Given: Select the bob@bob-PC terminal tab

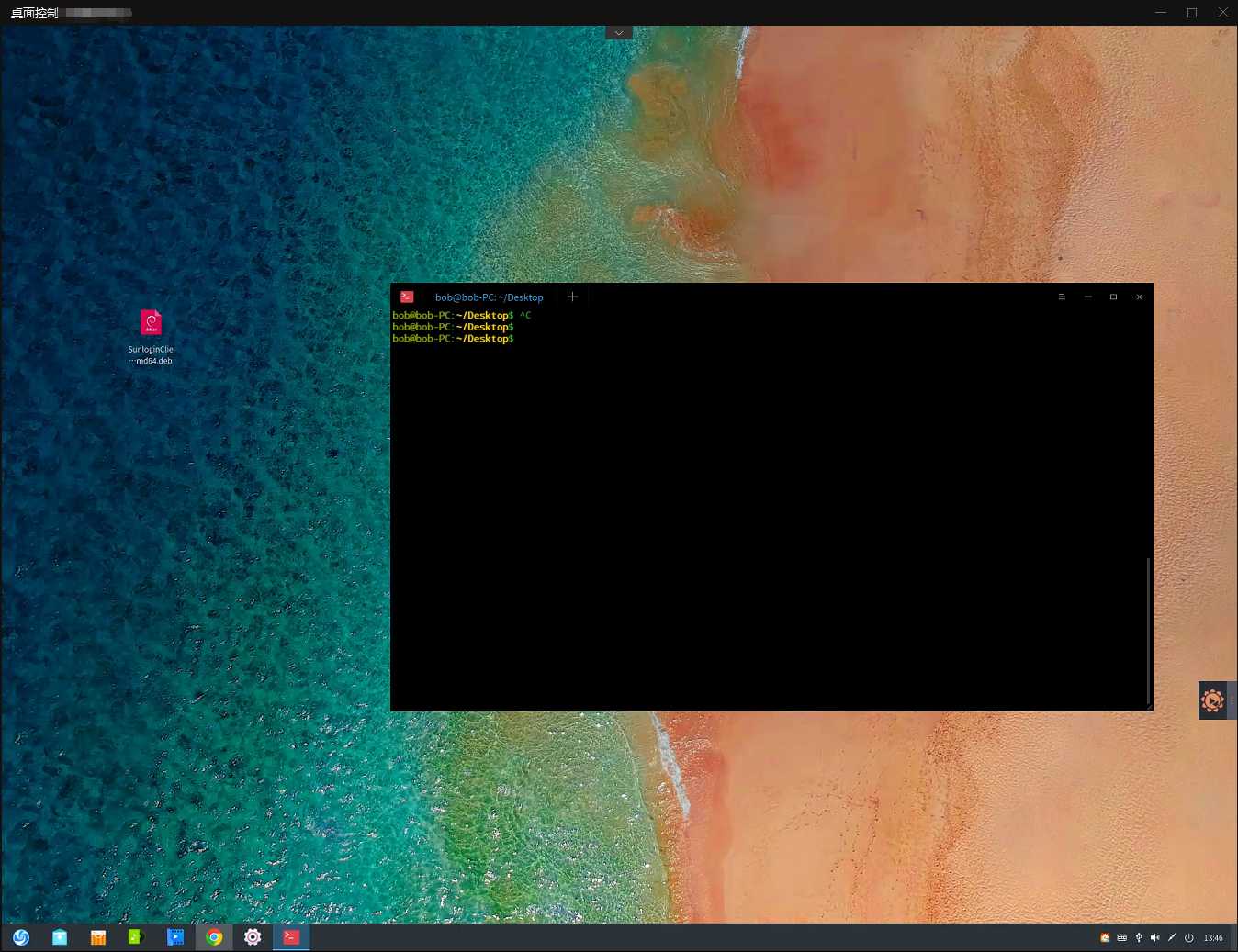Looking at the screenshot, I should (x=489, y=297).
